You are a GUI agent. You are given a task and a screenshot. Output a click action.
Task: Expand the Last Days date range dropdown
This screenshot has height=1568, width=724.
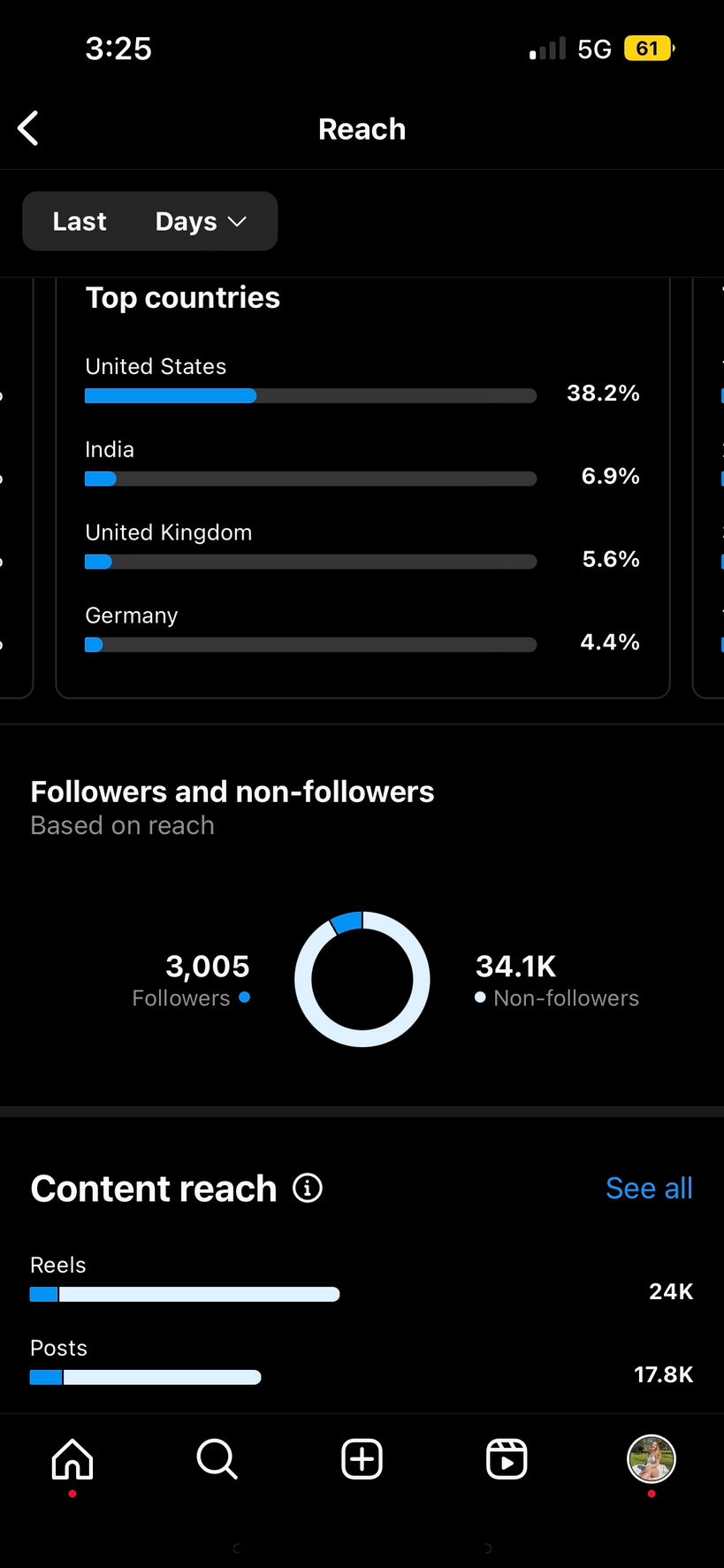pos(150,221)
